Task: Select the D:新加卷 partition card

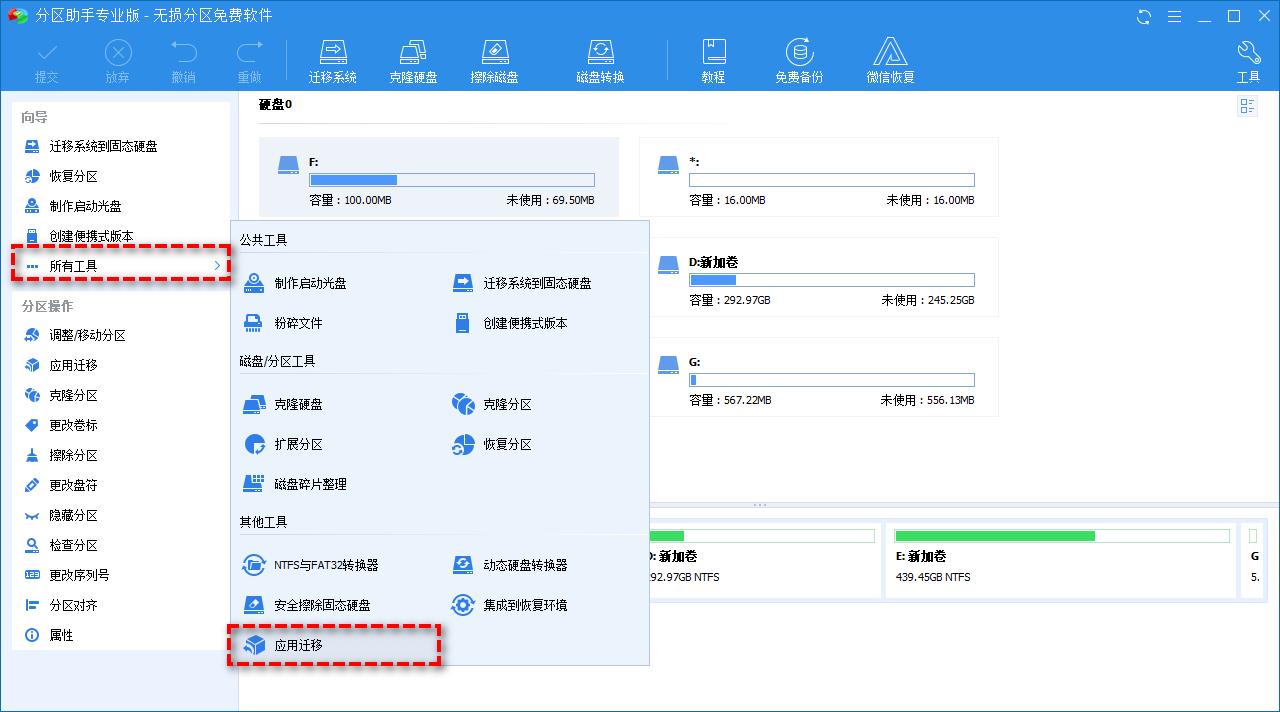Action: (819, 277)
